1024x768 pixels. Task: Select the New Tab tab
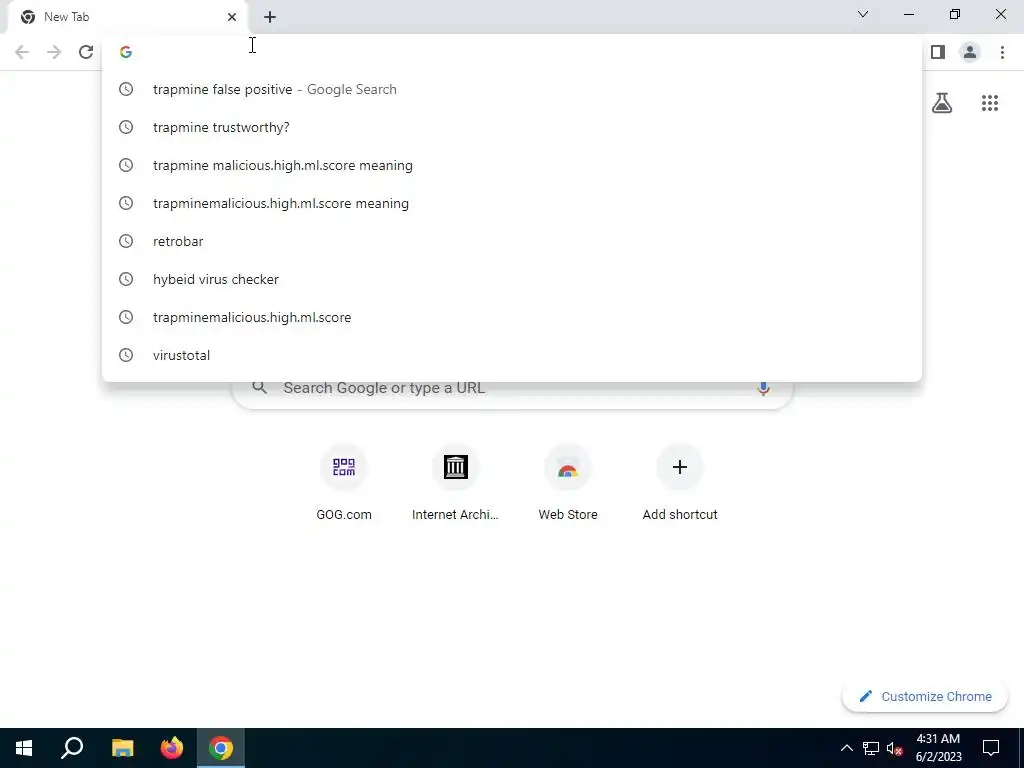[x=127, y=17]
